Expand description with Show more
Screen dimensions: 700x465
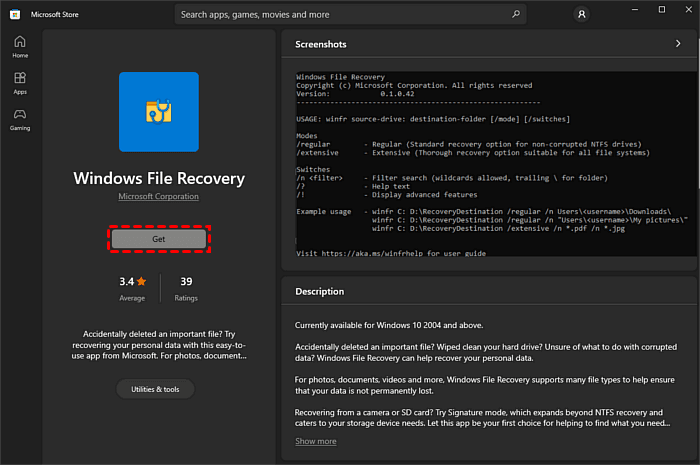[x=316, y=441]
